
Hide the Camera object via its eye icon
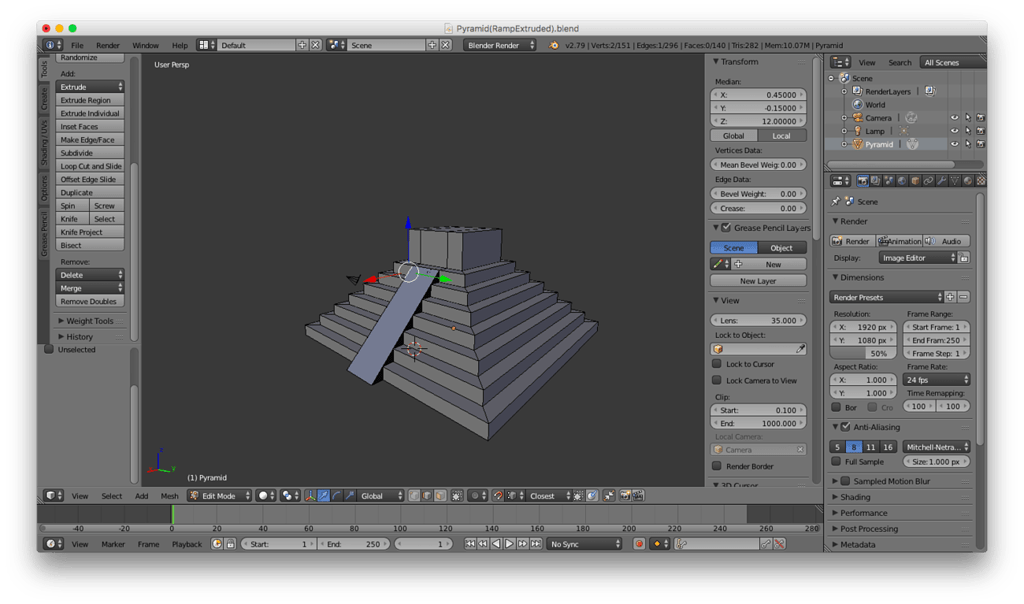(954, 118)
